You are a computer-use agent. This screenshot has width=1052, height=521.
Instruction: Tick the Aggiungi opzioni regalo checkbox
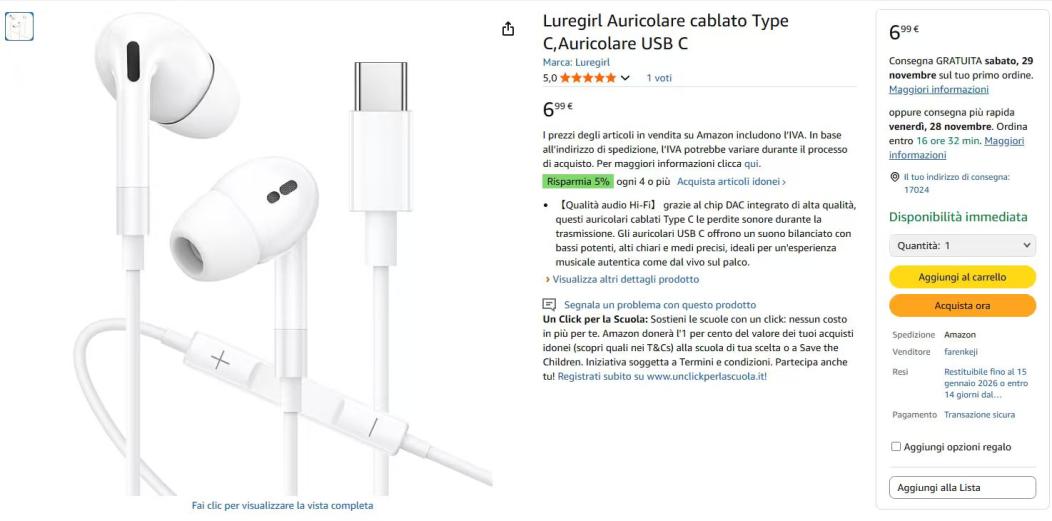click(896, 447)
